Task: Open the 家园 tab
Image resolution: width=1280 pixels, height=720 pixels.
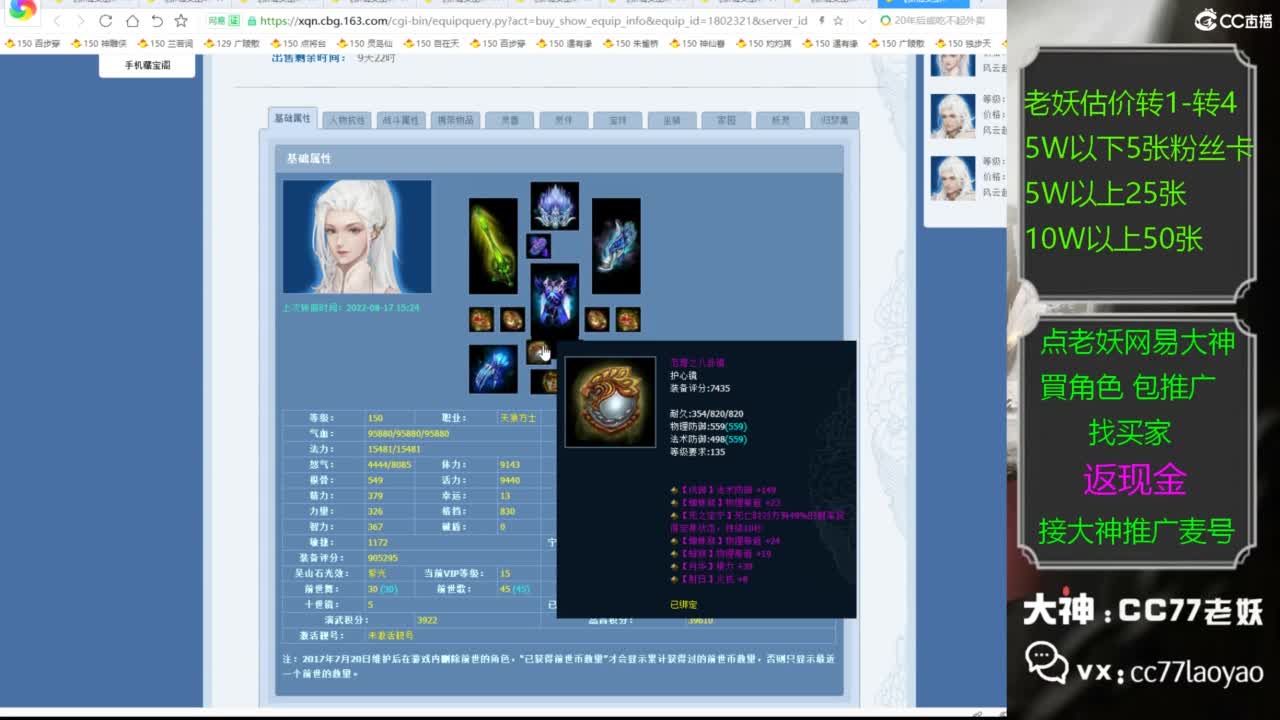Action: tap(726, 120)
